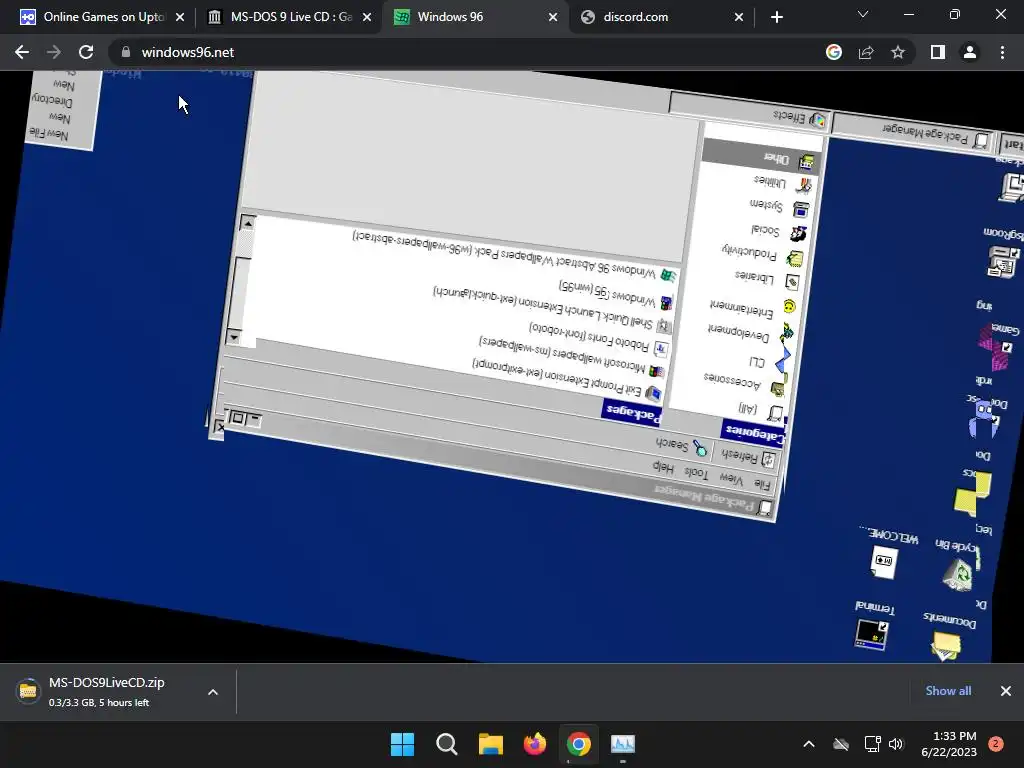Select Windows 96 Abstract Wallpapers Pack
This screenshot has height=768, width=1024.
tap(514, 255)
